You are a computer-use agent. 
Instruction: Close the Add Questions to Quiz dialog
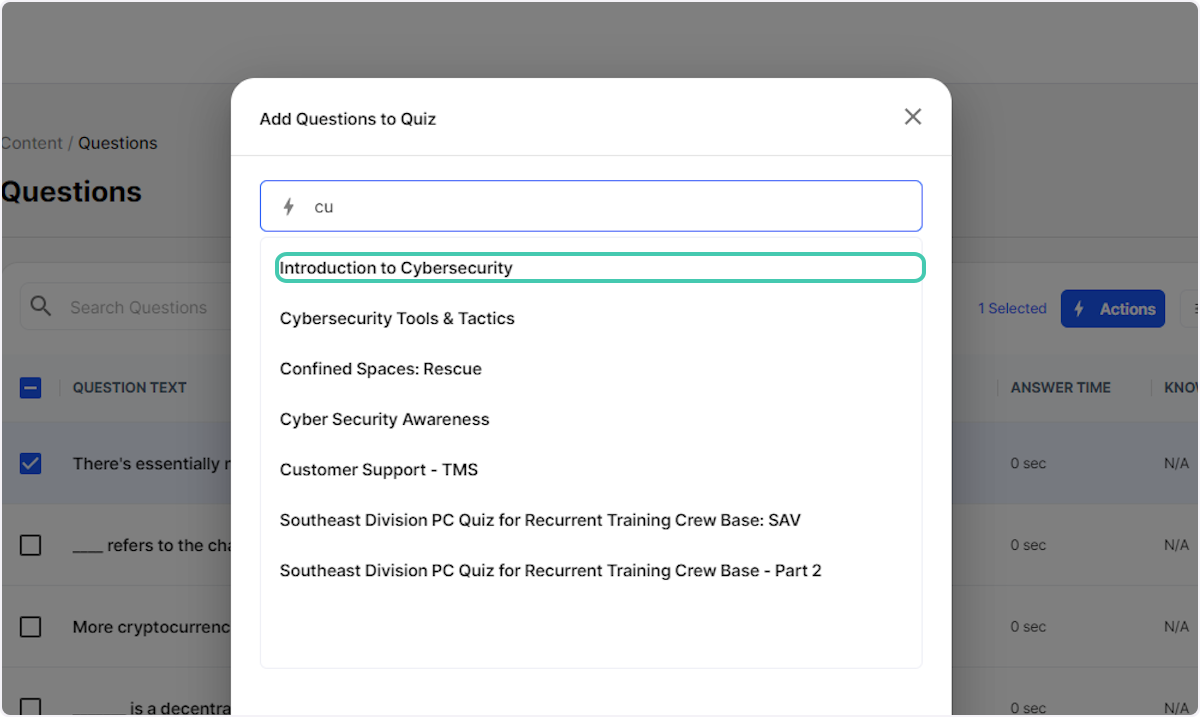[912, 117]
